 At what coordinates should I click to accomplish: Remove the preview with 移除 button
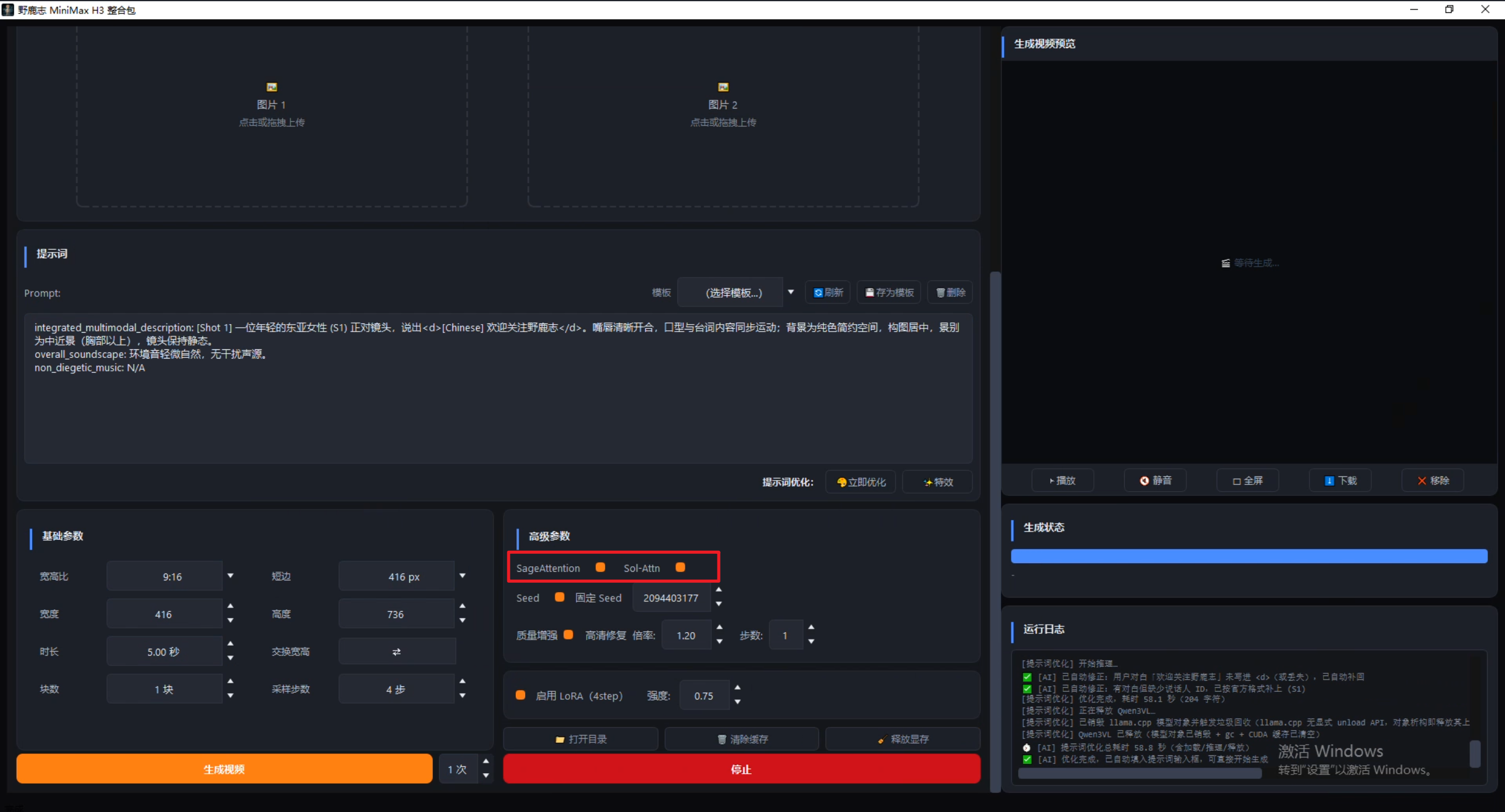click(x=1433, y=481)
